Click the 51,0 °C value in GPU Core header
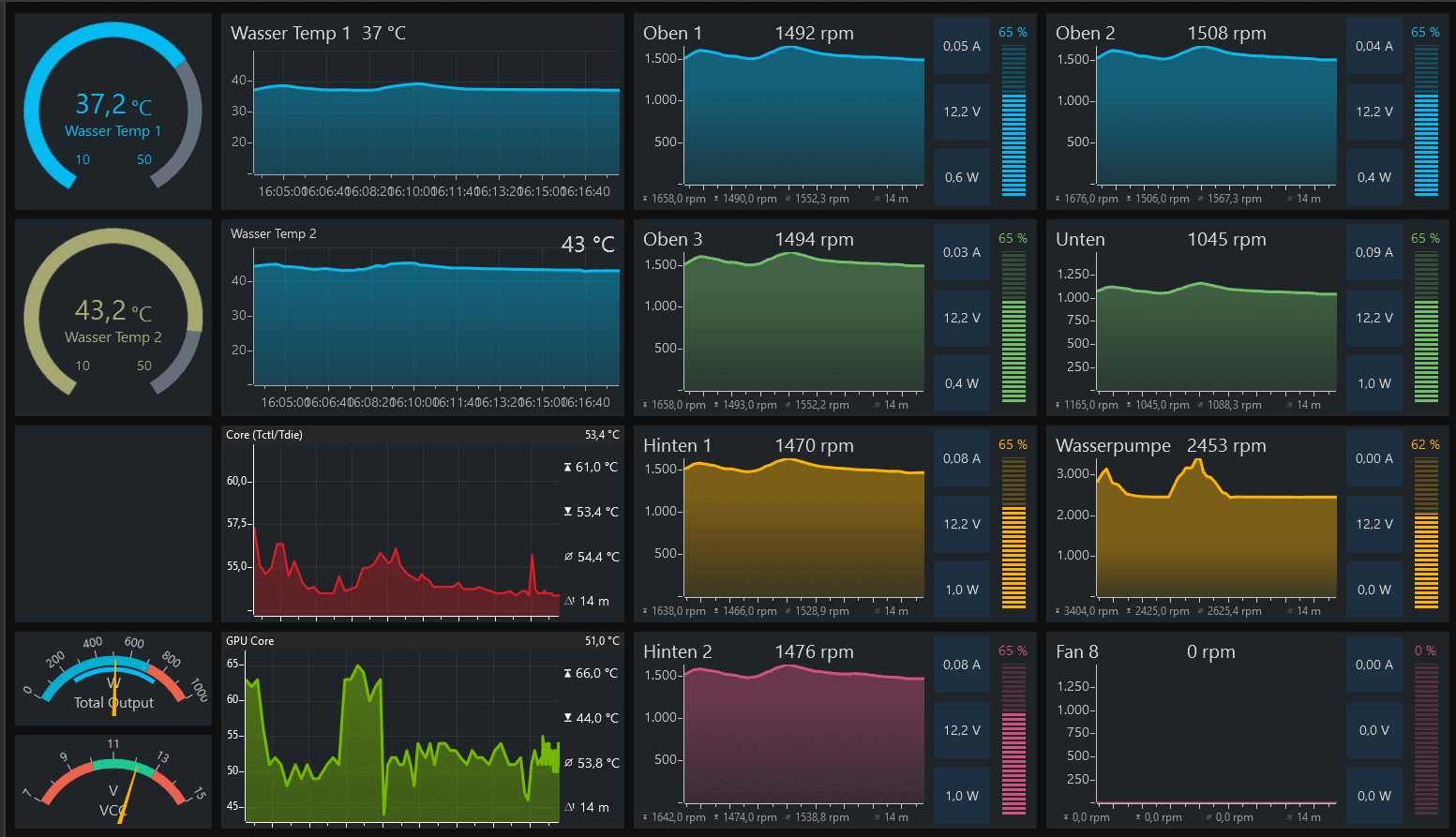The width and height of the screenshot is (1456, 837). tap(602, 641)
